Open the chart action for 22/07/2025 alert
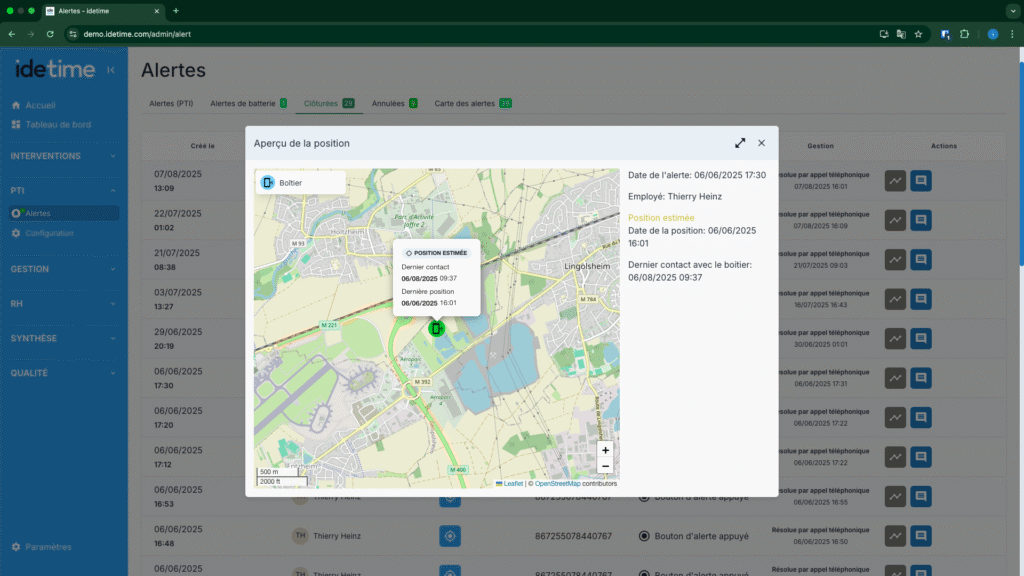 click(x=895, y=219)
